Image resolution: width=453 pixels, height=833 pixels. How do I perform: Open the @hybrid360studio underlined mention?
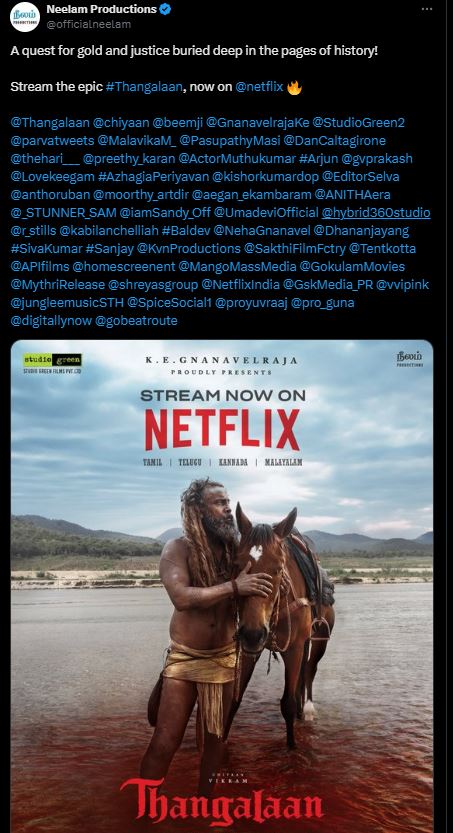click(x=376, y=213)
